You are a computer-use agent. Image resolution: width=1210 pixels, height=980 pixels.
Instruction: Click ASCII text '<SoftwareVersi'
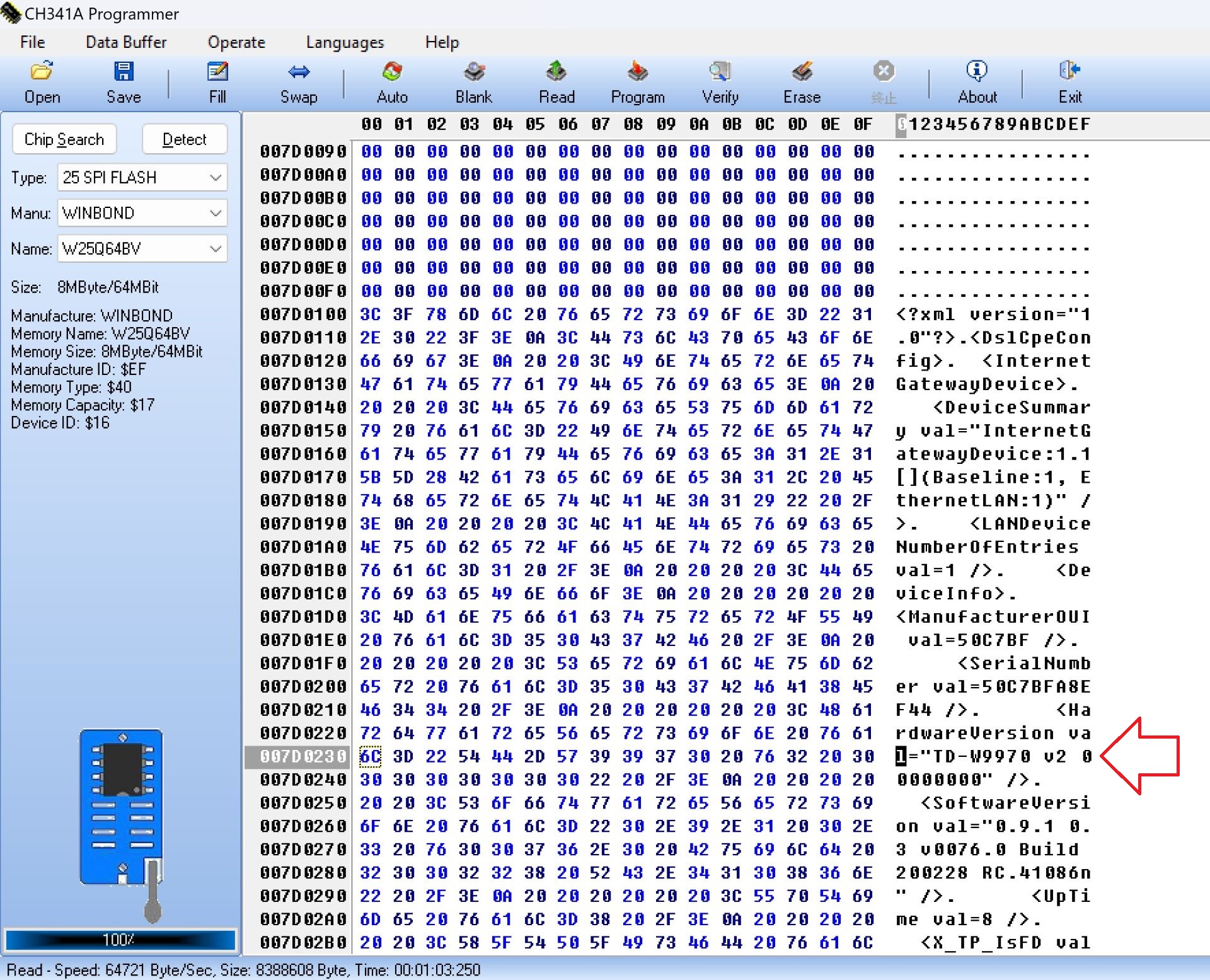click(1006, 803)
